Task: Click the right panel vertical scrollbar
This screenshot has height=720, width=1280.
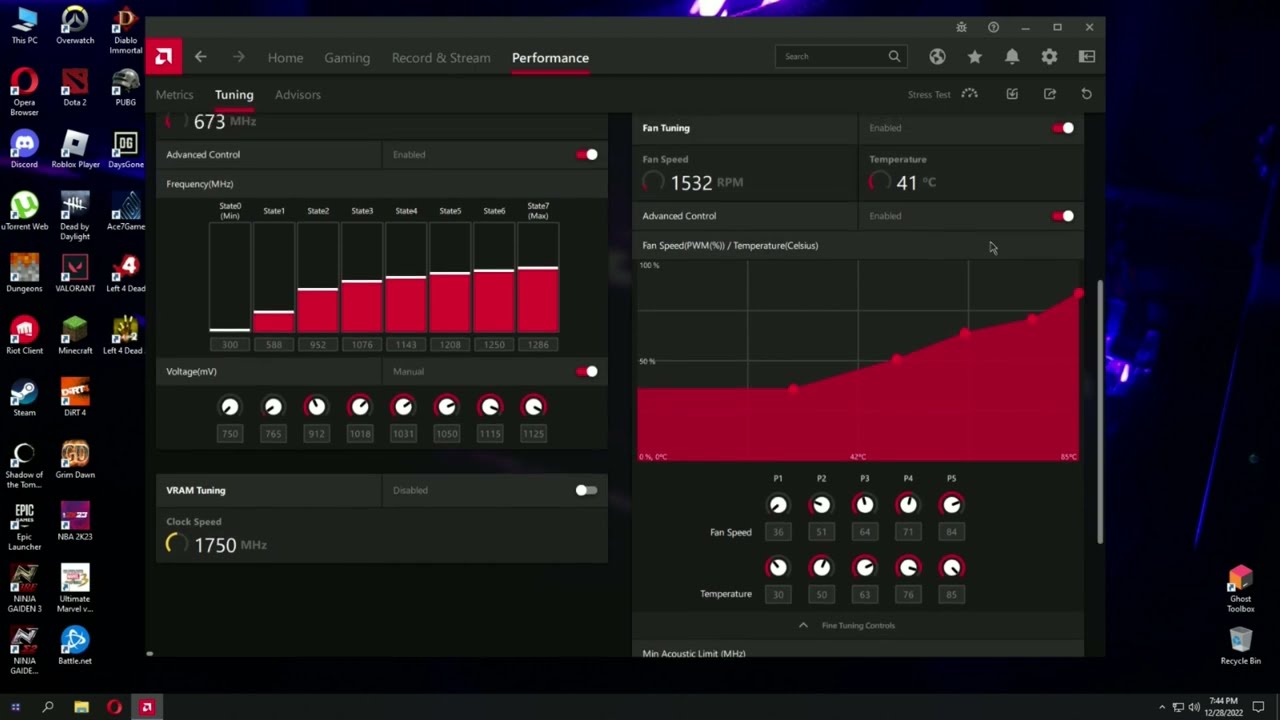Action: (1100, 411)
